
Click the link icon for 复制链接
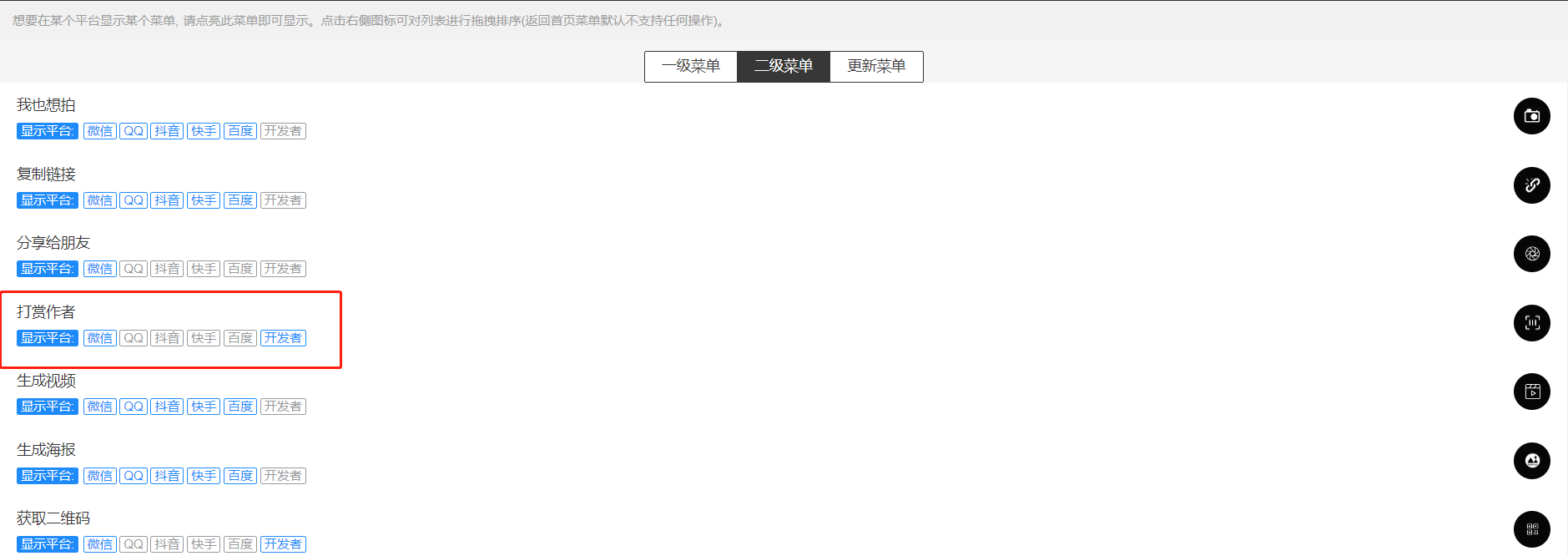click(x=1531, y=185)
